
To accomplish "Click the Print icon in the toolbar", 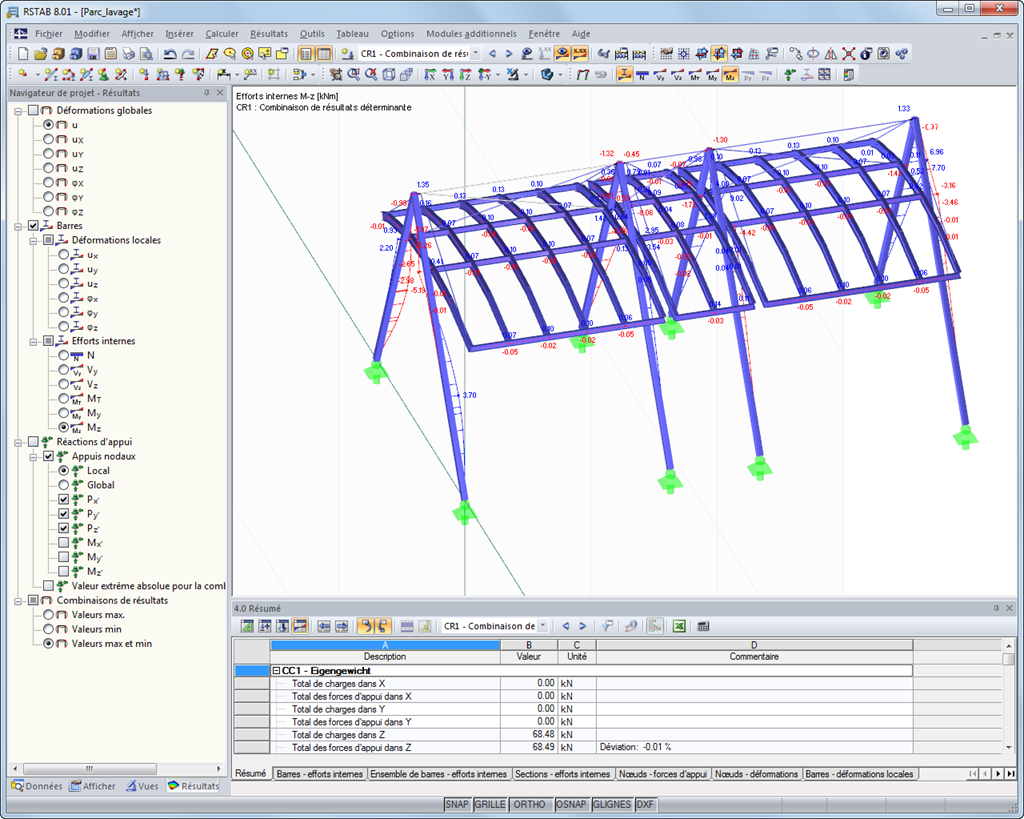I will pos(127,54).
